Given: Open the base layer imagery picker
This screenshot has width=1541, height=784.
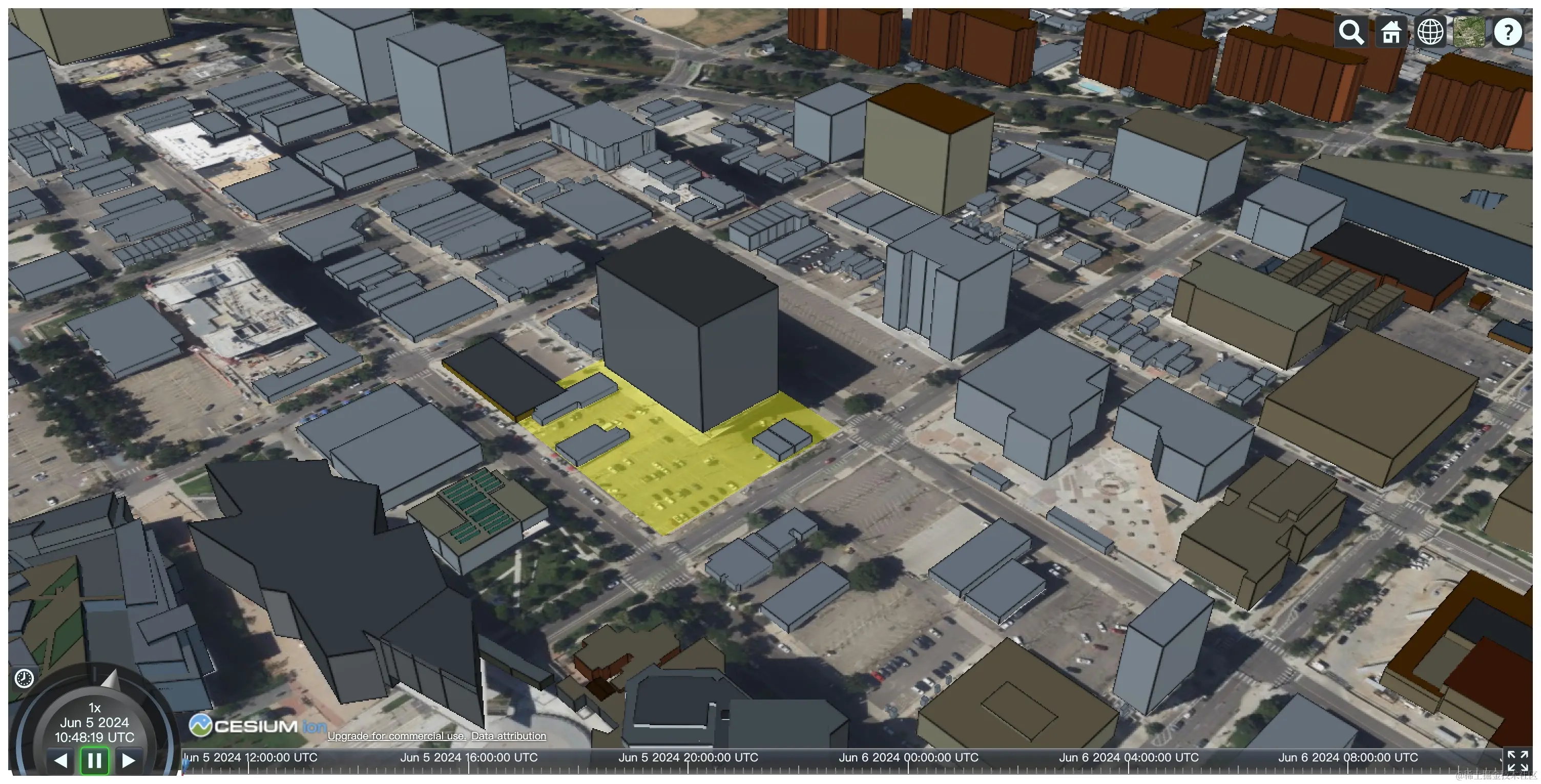Looking at the screenshot, I should point(1469,32).
